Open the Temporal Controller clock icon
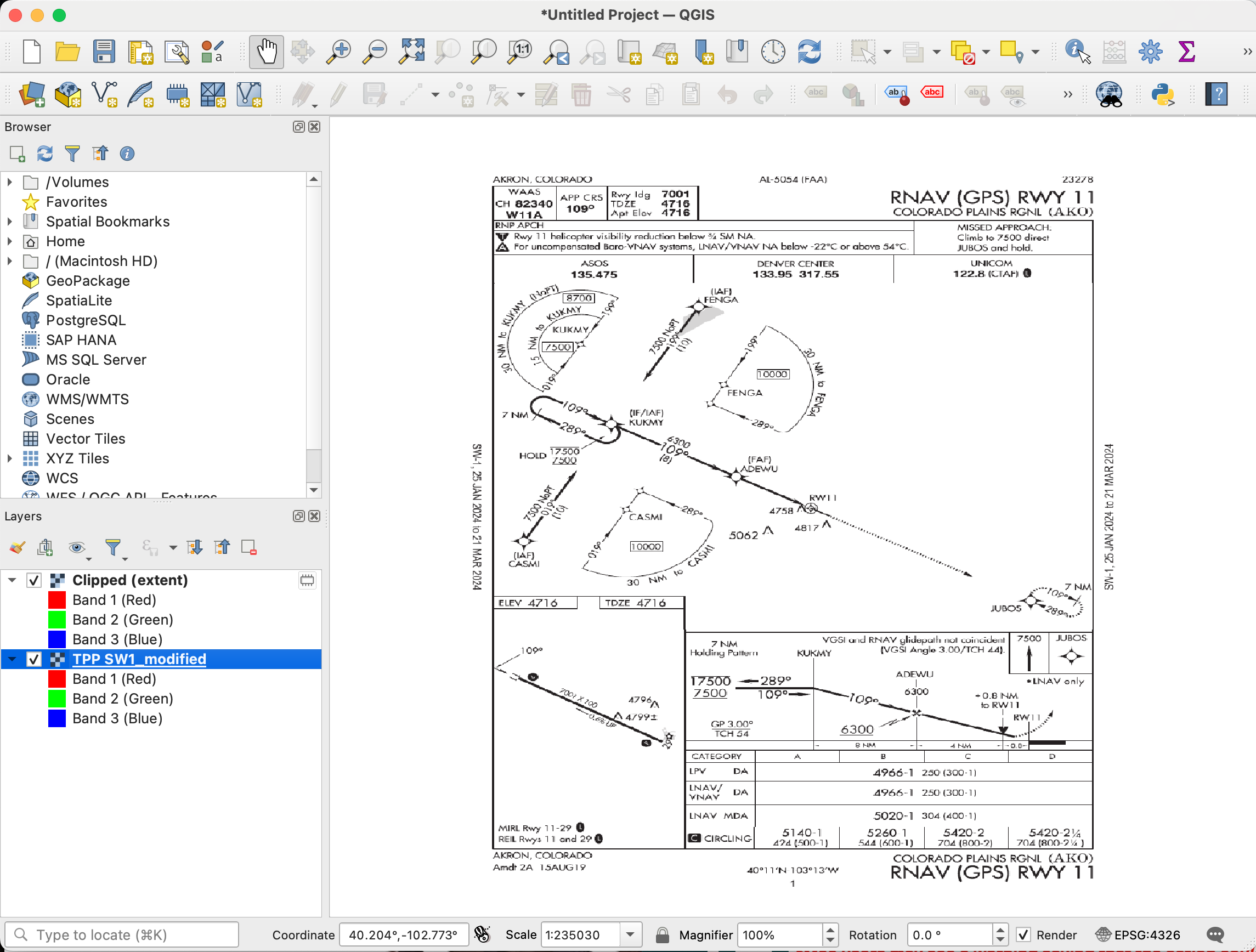Image resolution: width=1256 pixels, height=952 pixels. pyautogui.click(x=773, y=52)
